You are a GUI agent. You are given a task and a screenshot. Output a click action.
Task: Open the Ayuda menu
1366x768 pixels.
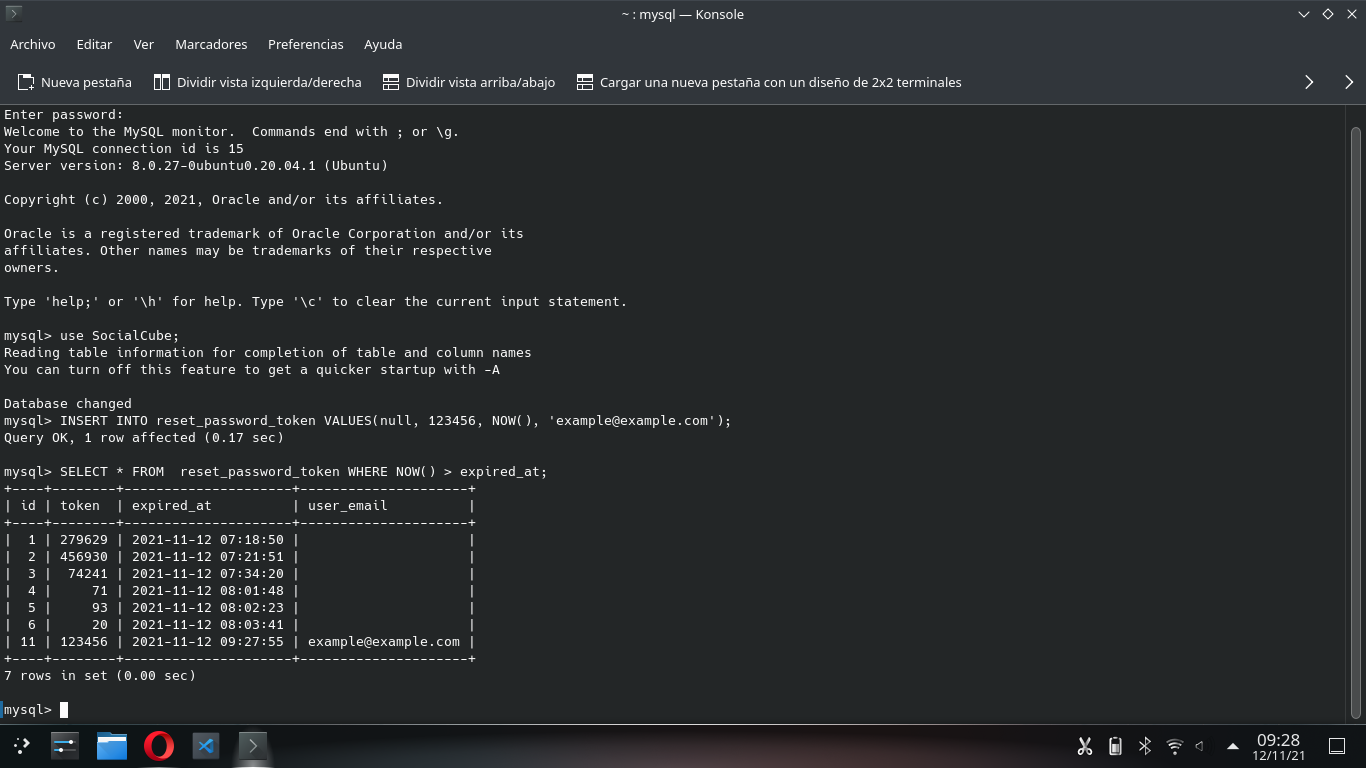[383, 44]
